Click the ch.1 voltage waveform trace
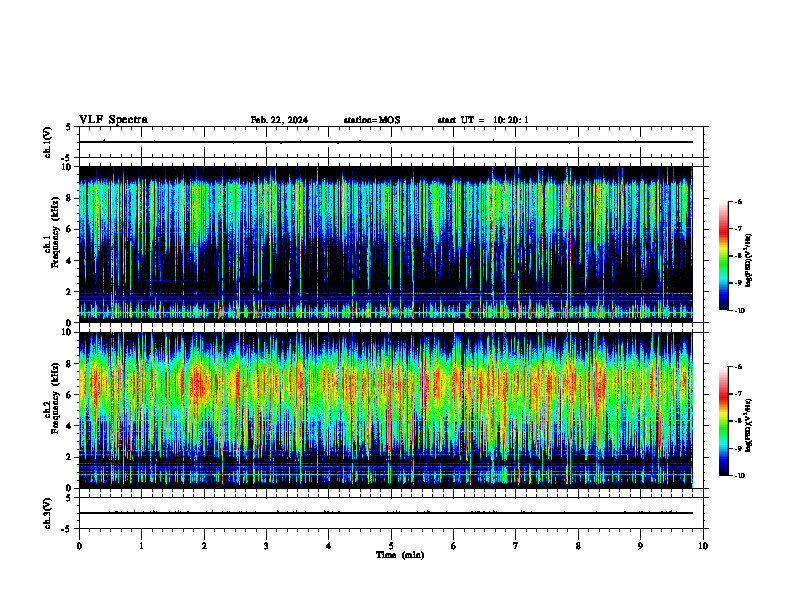Image resolution: width=792 pixels, height=612 pixels. click(385, 142)
